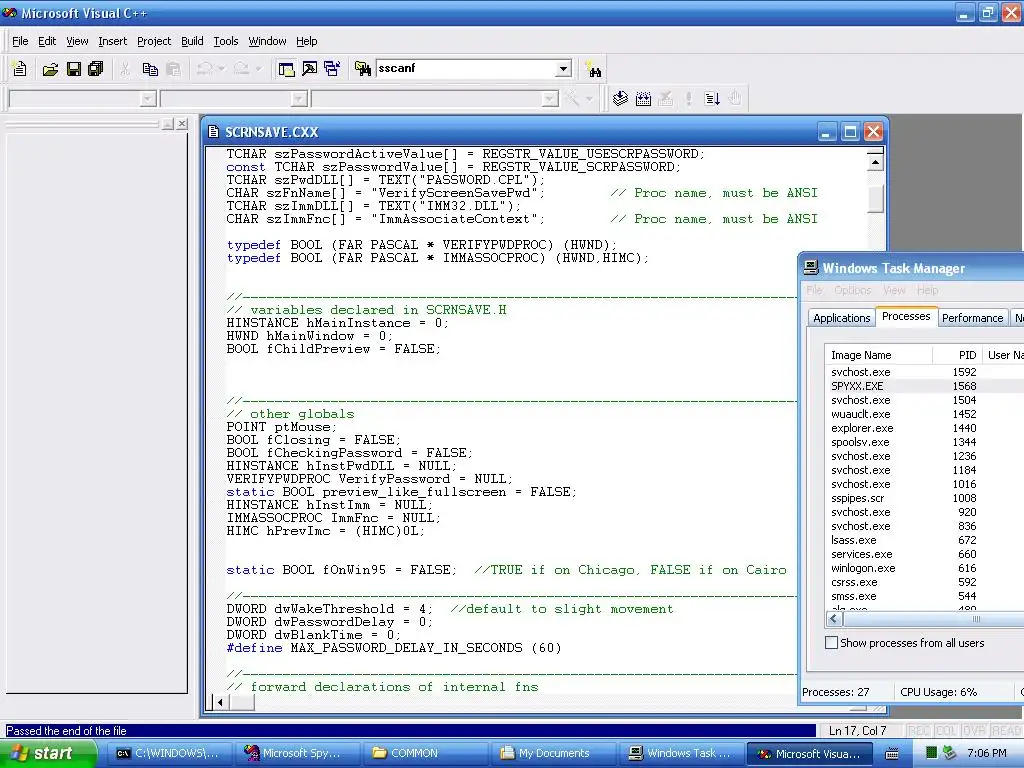Open the Window List icon
Screen dimensions: 1024x768
(332, 69)
